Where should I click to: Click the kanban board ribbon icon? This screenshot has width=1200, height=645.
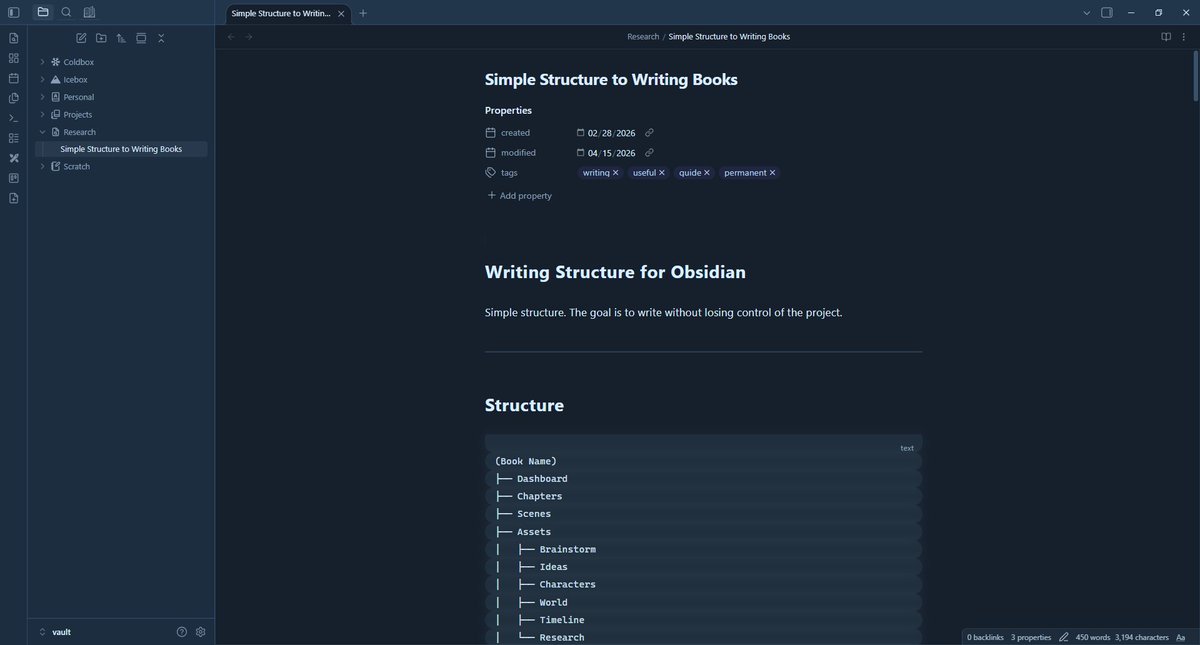click(14, 178)
